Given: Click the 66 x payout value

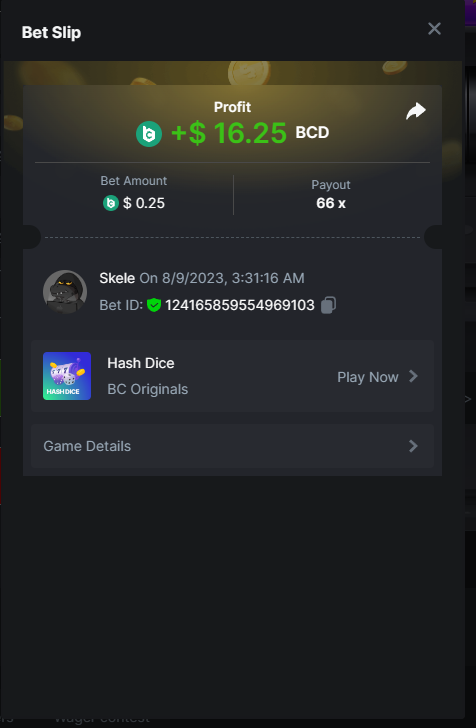Looking at the screenshot, I should coord(331,203).
